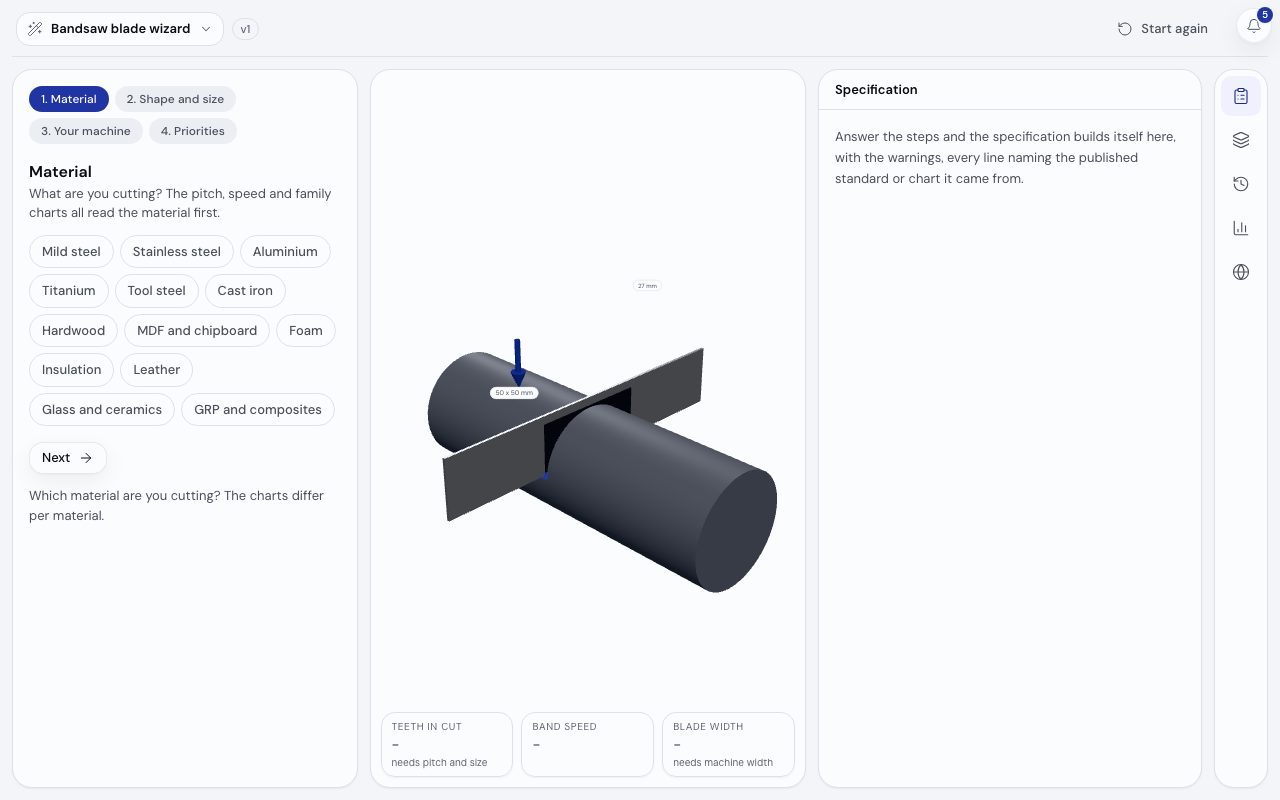Screen dimensions: 1280x800
Task: Pick the Insulation material chip
Action: coord(72,369)
